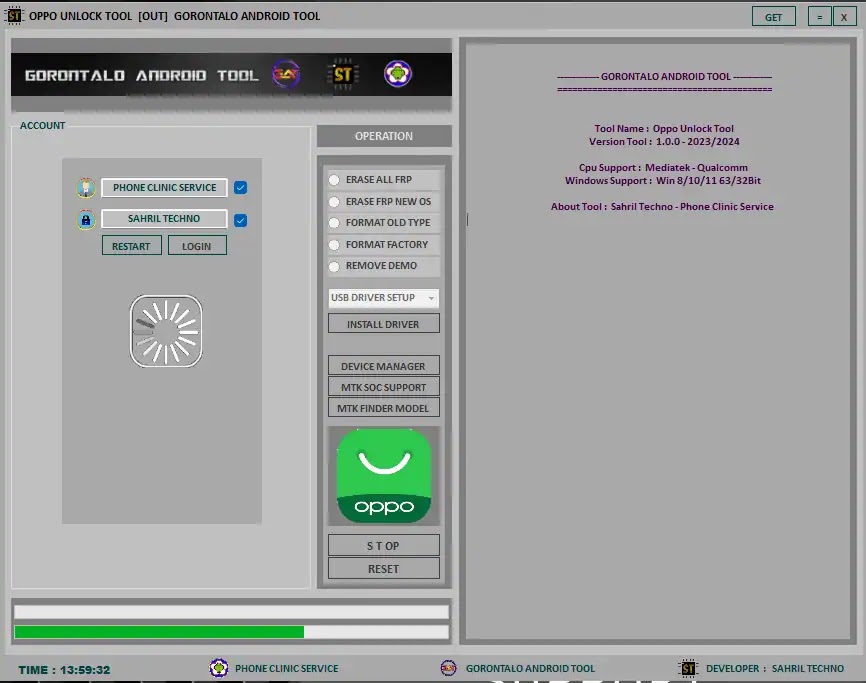Click the purple flower logo in banner
This screenshot has width=866, height=683.
pyautogui.click(x=398, y=74)
